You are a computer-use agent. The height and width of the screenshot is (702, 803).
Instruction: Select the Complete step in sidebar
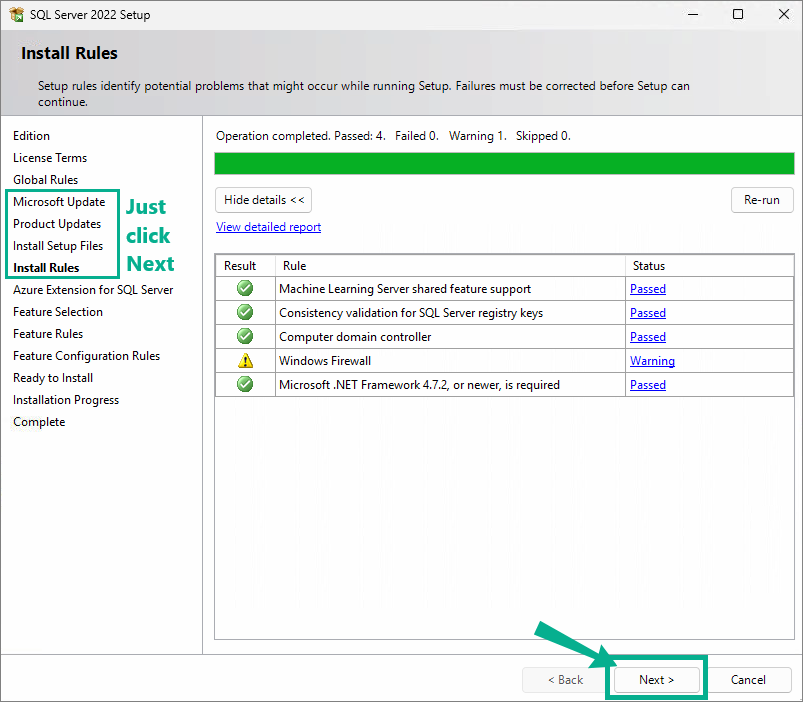click(39, 422)
